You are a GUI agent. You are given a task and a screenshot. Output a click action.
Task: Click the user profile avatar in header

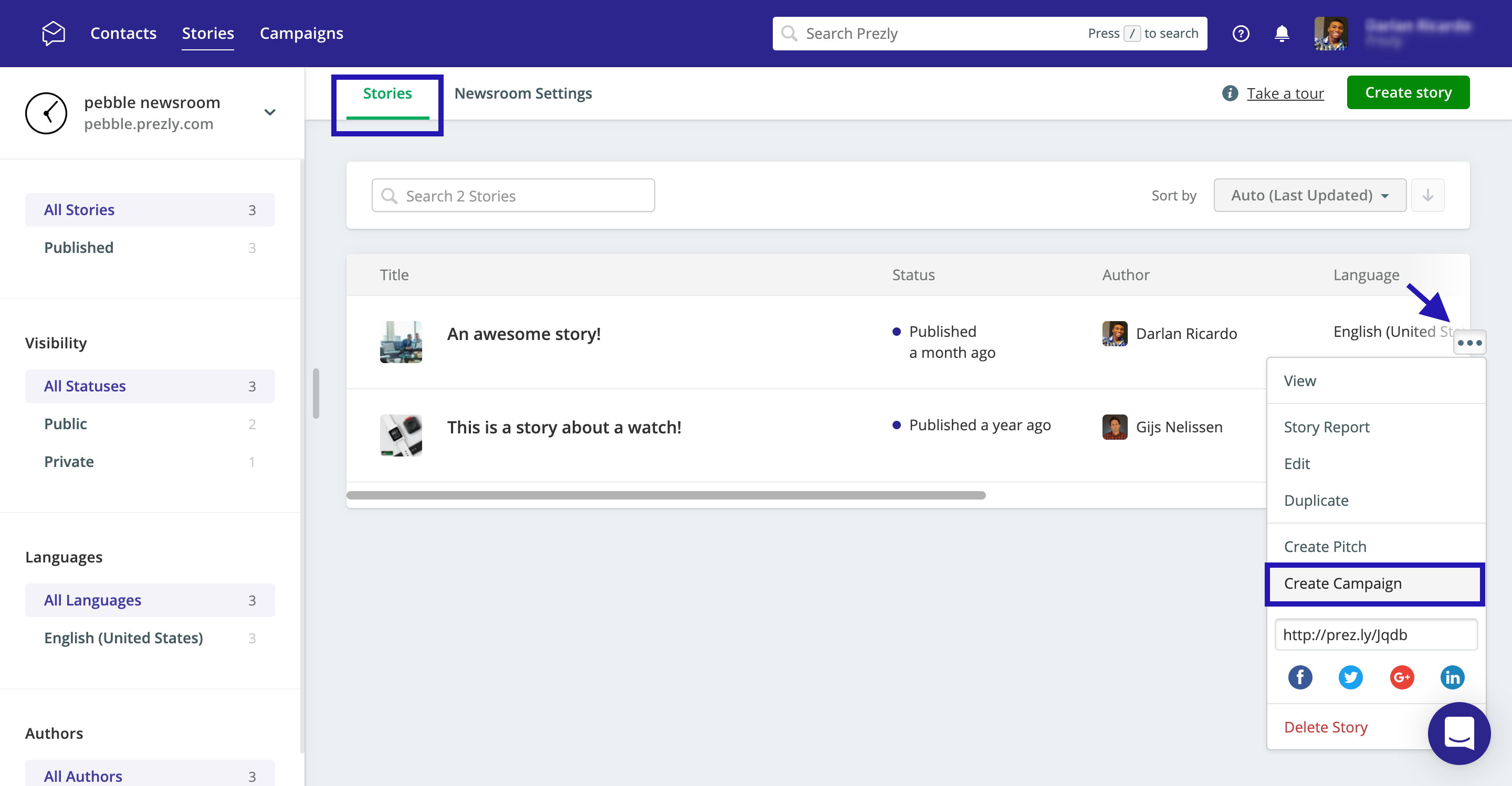pyautogui.click(x=1331, y=34)
